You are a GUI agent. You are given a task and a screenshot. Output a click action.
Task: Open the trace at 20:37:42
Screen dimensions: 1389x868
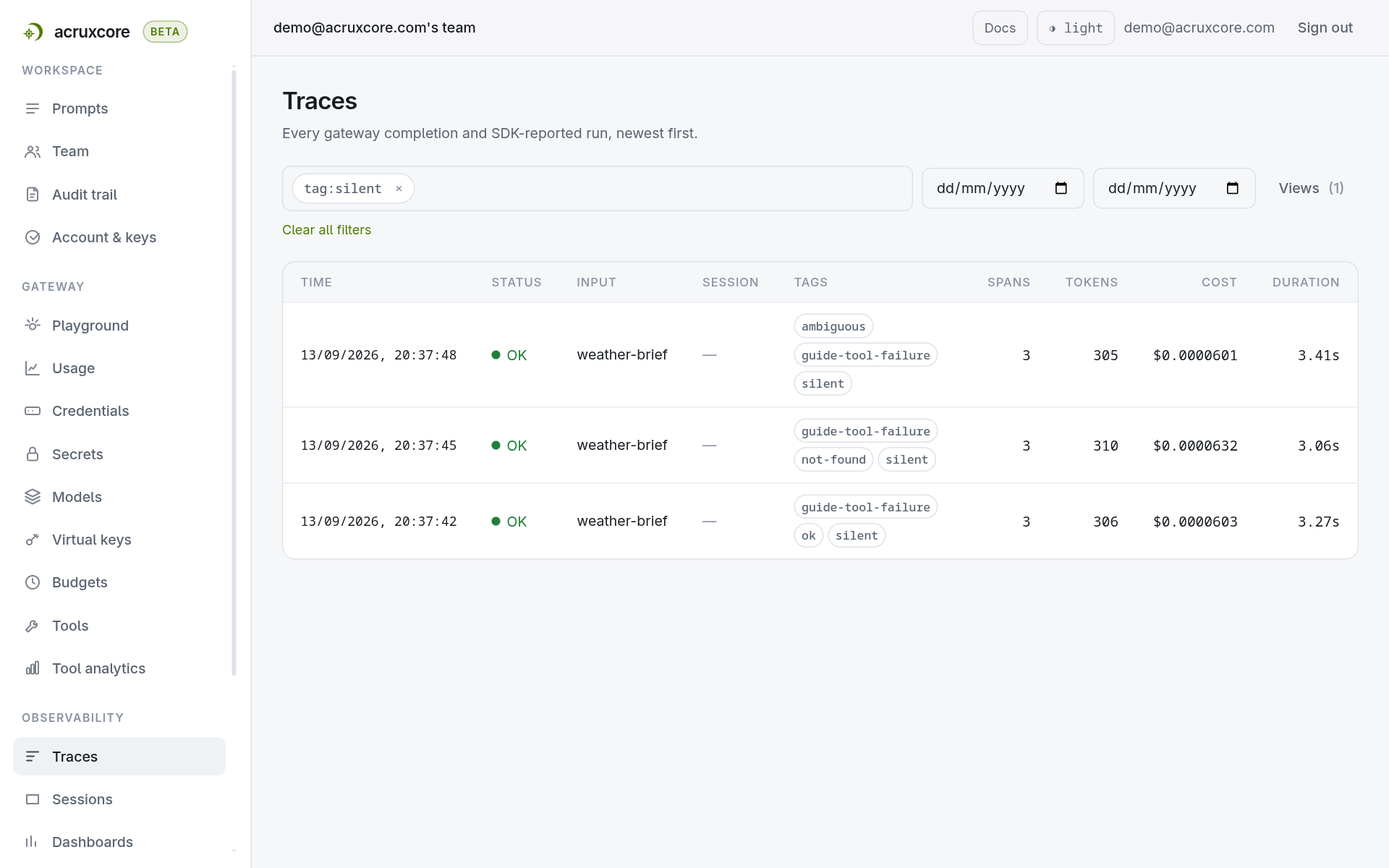[820, 522]
